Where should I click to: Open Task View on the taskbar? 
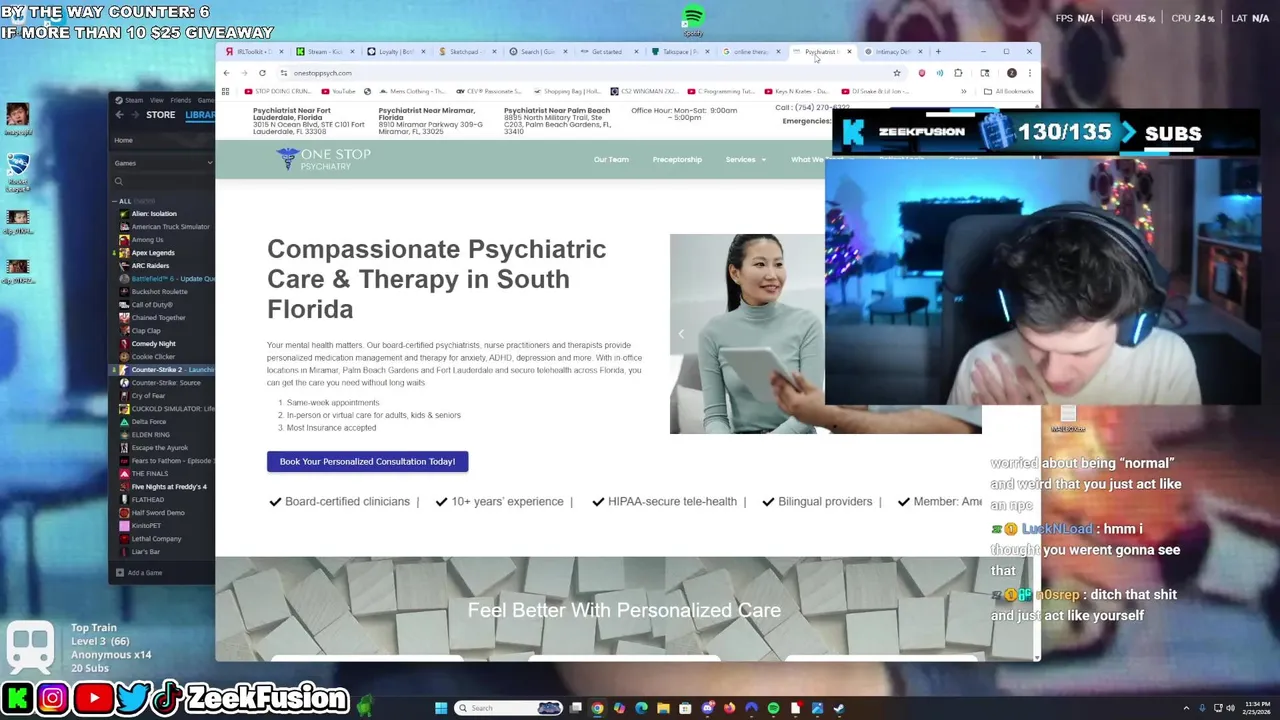pos(576,708)
